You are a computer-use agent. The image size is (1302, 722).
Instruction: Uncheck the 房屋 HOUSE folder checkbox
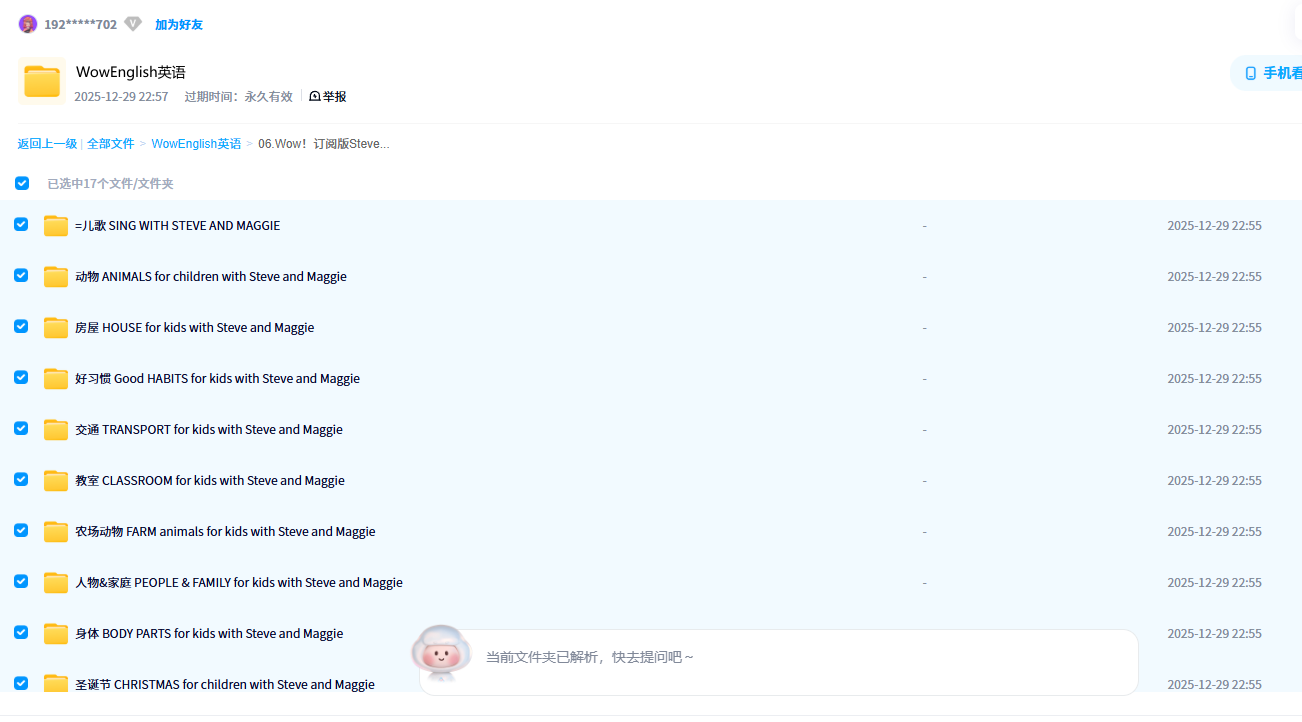point(21,326)
